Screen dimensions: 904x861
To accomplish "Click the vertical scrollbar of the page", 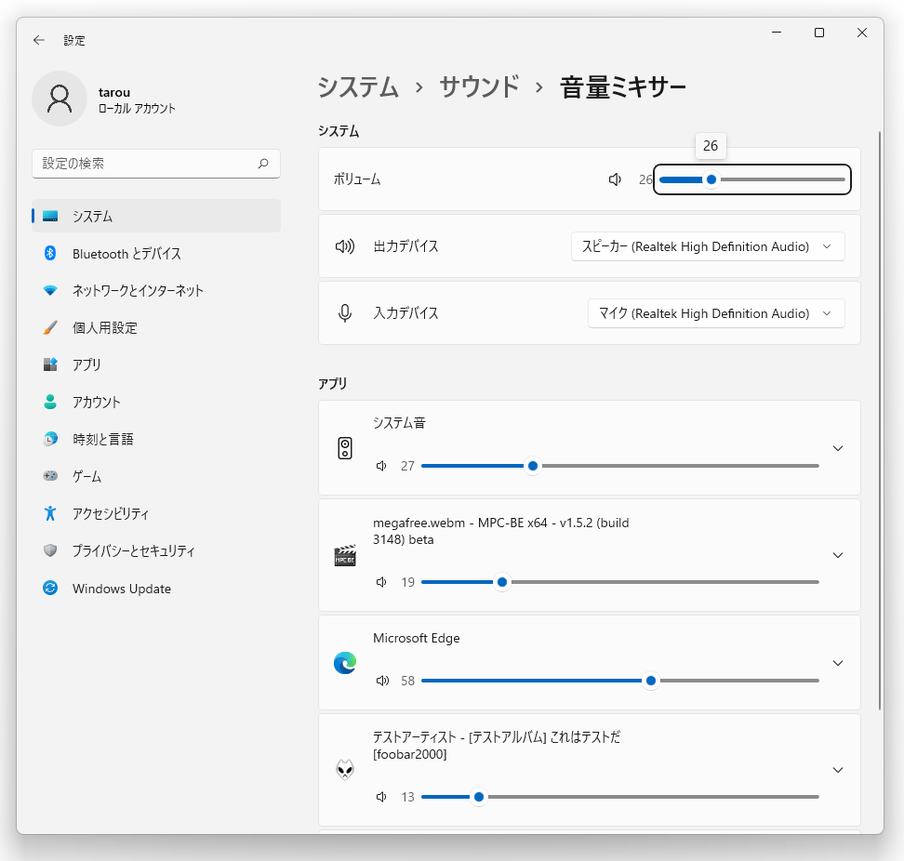I will point(880,420).
